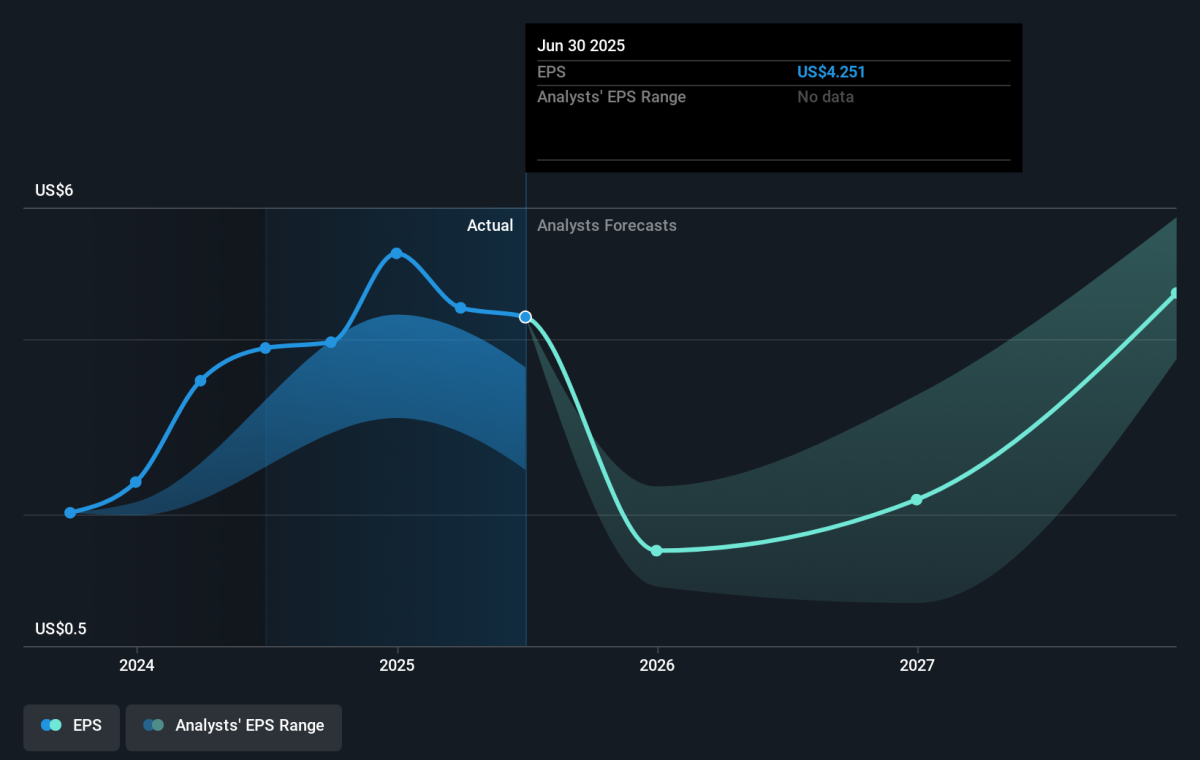Click the 2025 x-axis label

[x=397, y=665]
